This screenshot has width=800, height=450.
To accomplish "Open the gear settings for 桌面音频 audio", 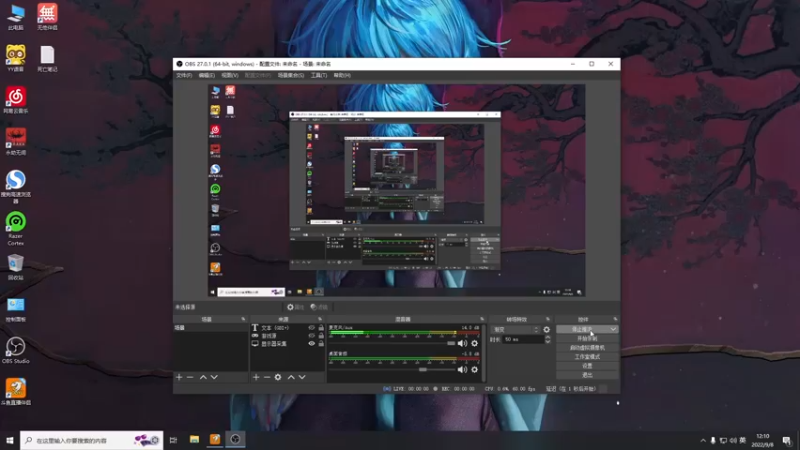I will [x=474, y=369].
